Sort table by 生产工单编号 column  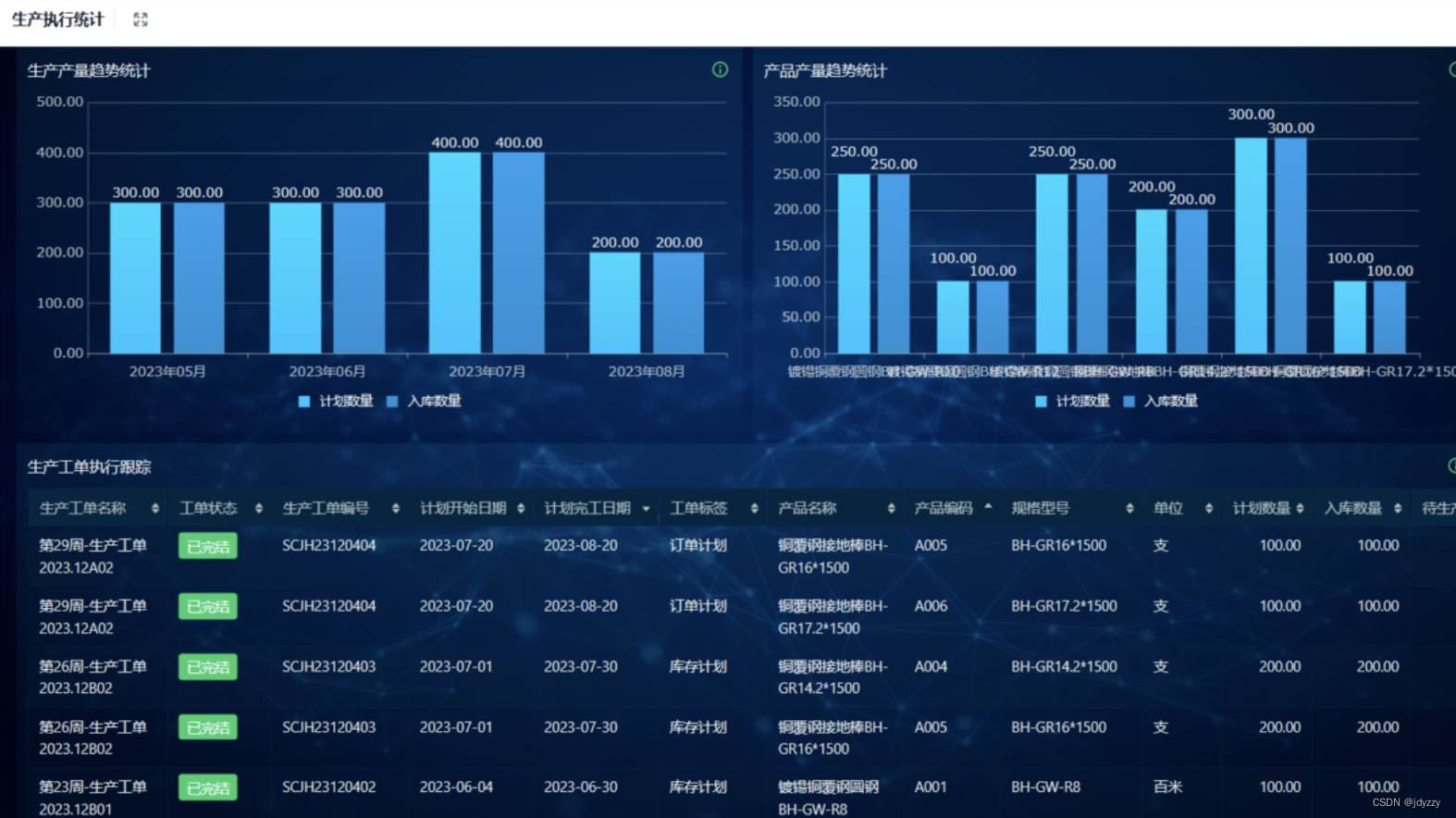point(396,508)
